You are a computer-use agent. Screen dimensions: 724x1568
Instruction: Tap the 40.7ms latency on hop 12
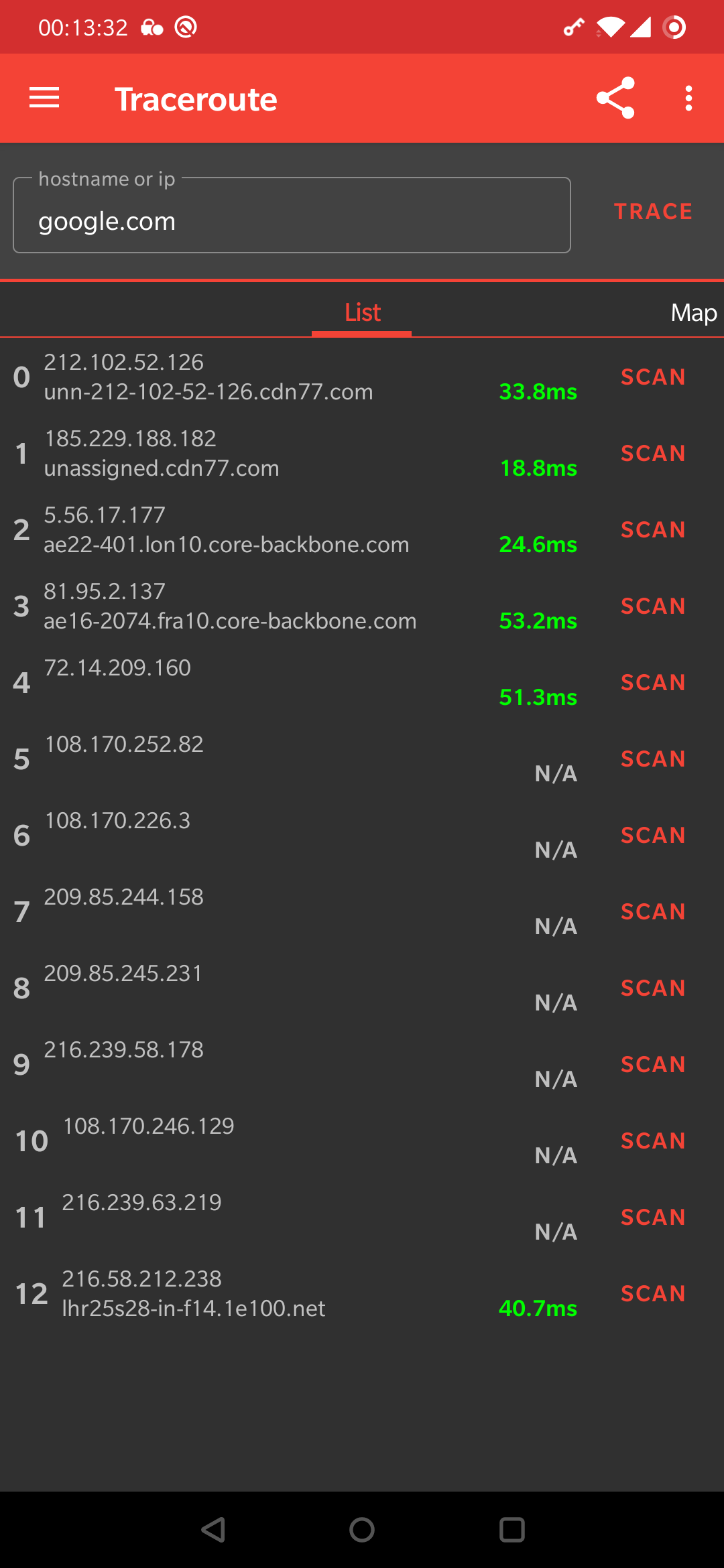[x=538, y=1308]
